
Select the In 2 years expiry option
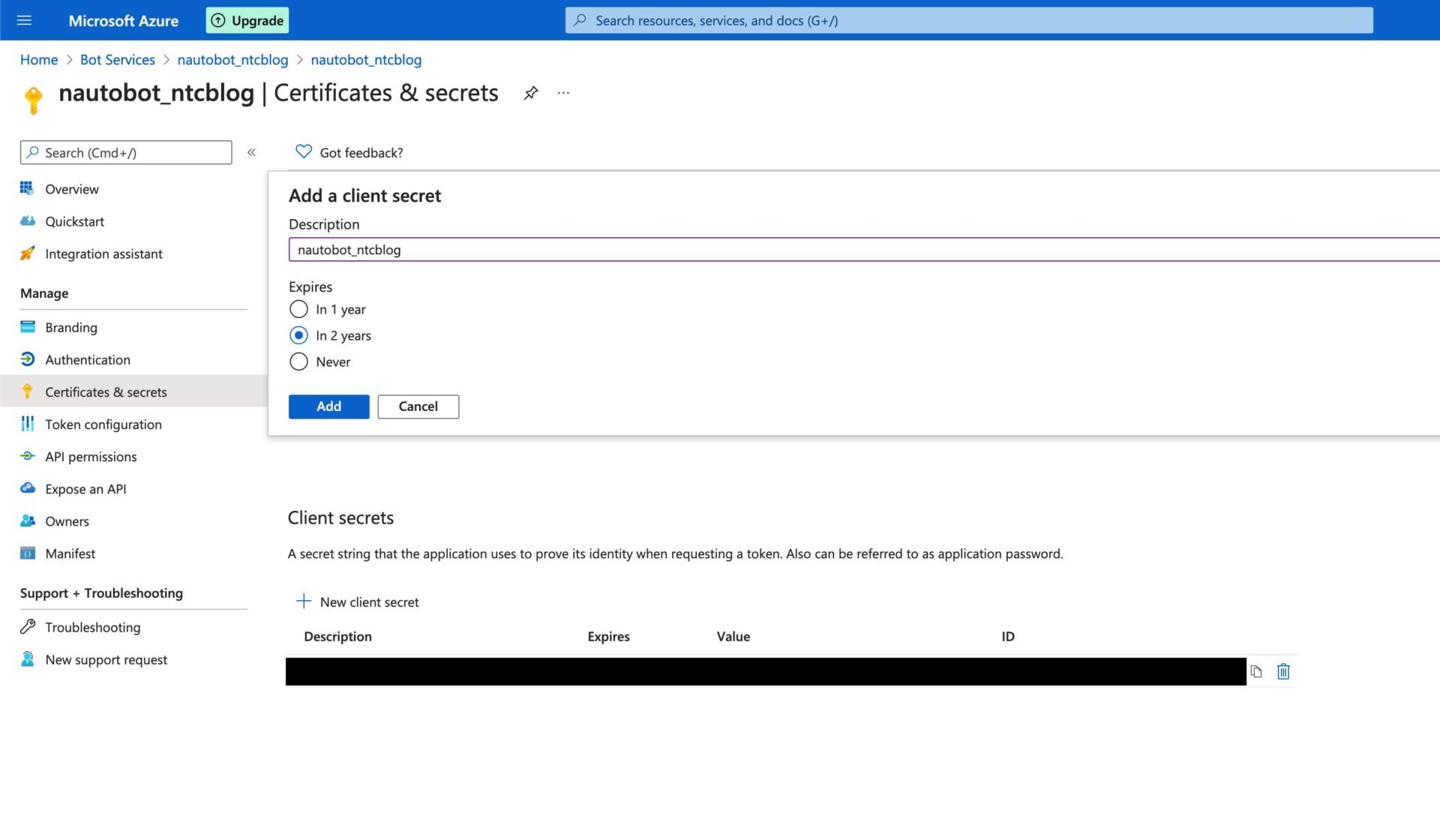[298, 335]
